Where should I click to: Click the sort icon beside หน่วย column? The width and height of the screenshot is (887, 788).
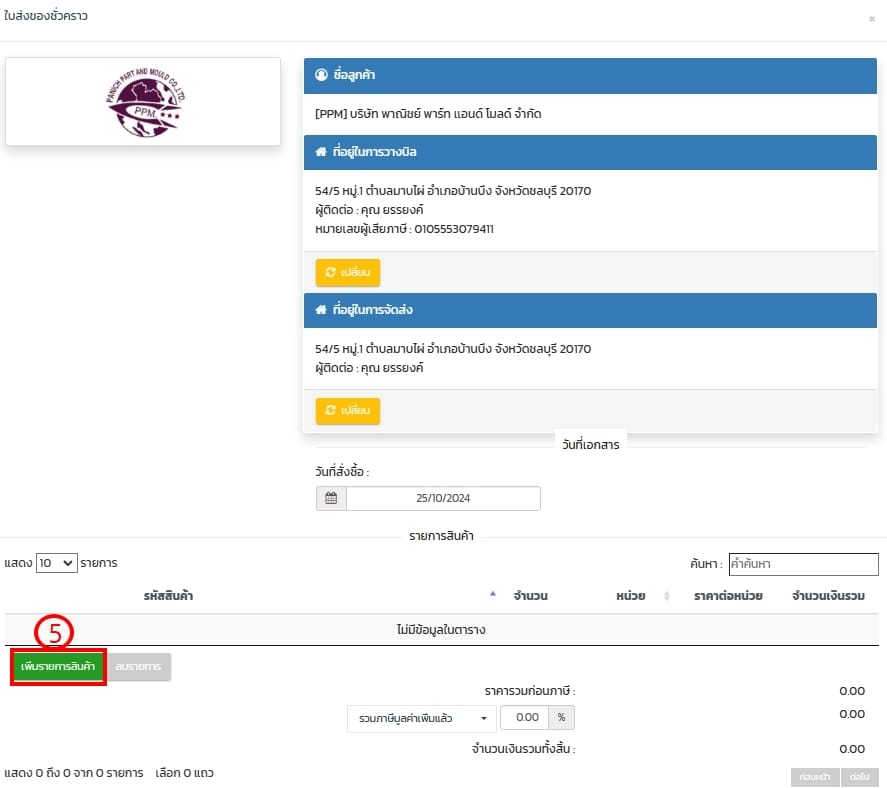[x=666, y=596]
